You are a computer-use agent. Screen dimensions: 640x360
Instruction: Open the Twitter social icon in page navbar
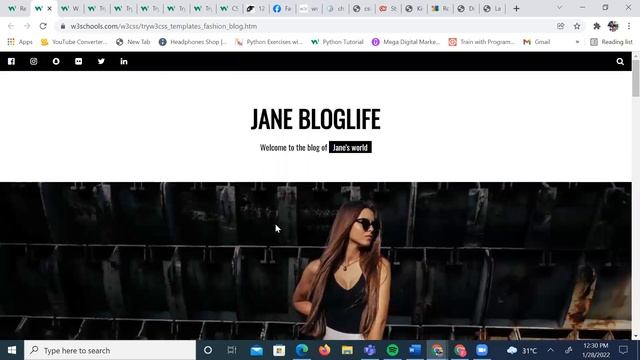coord(101,61)
